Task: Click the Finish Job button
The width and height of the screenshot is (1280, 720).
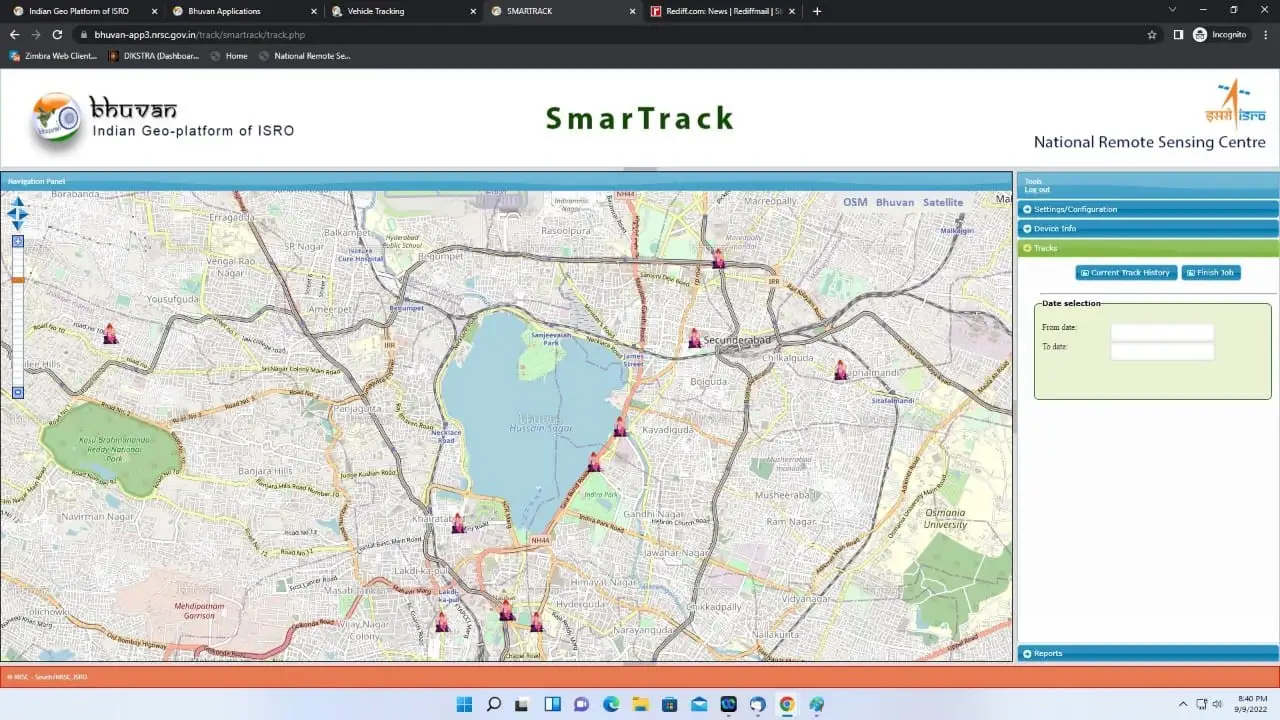Action: coord(1211,273)
